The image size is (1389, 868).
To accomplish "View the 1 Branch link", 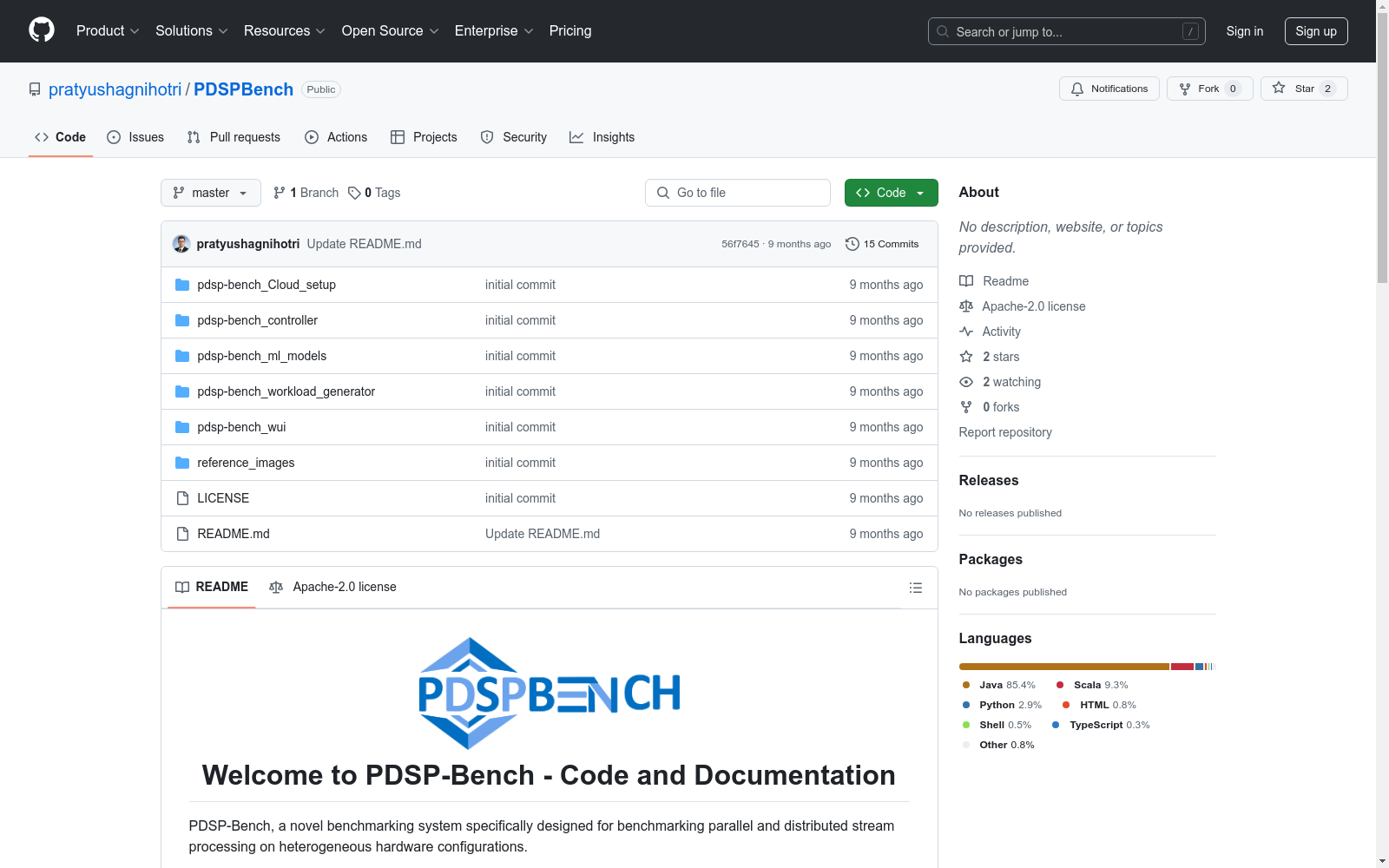I will tap(306, 193).
